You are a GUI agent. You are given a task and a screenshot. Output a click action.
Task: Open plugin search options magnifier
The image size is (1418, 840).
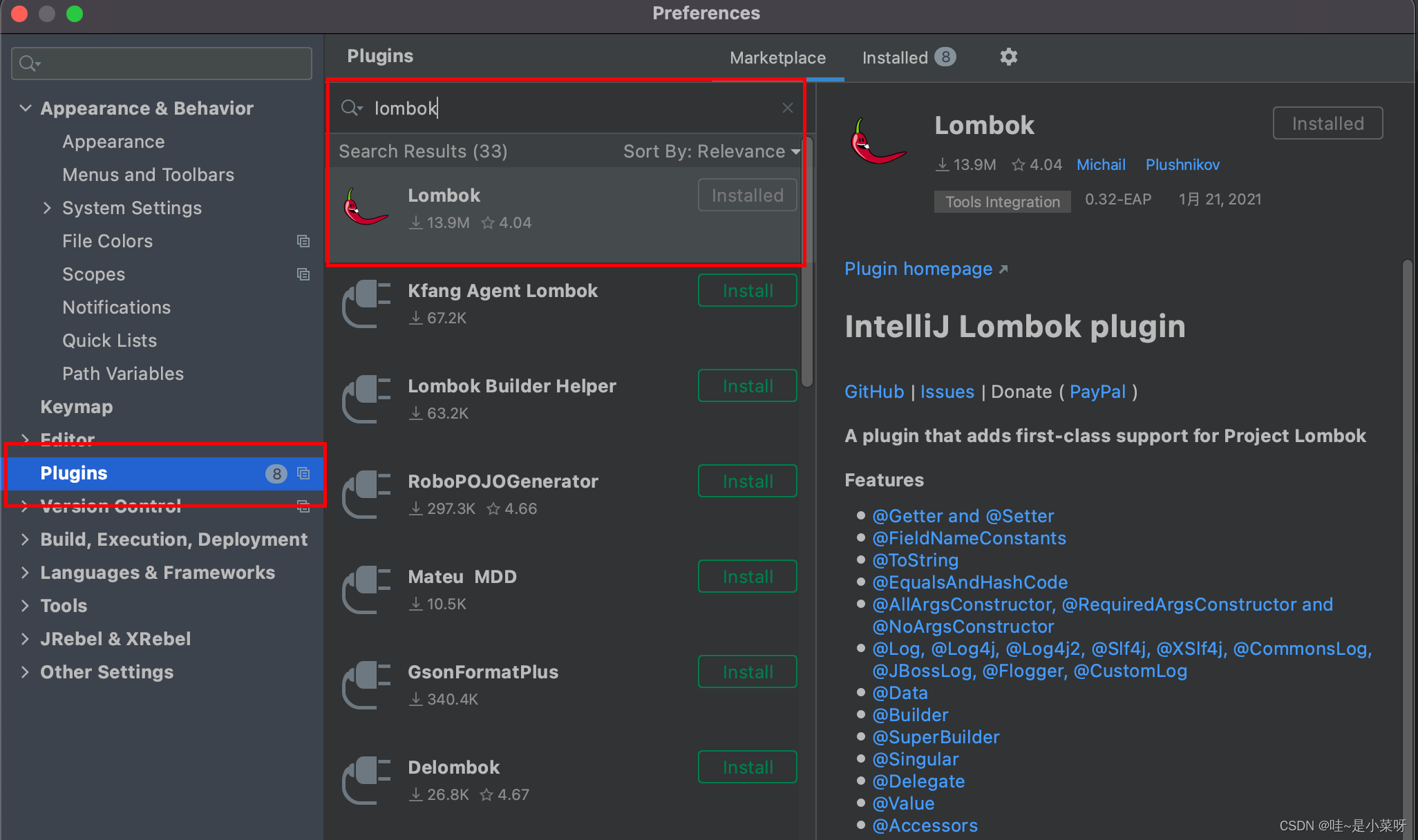click(351, 108)
